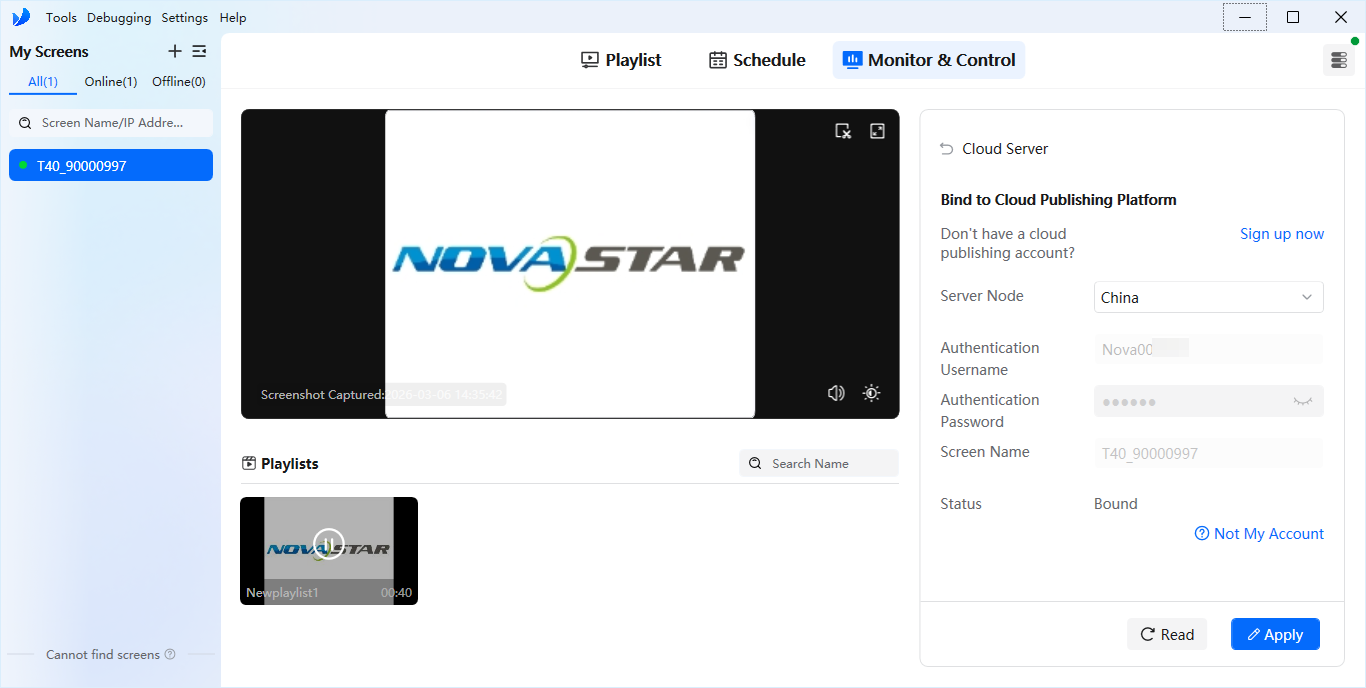Show All(1) screens filter
The width and height of the screenshot is (1366, 688).
tap(43, 82)
